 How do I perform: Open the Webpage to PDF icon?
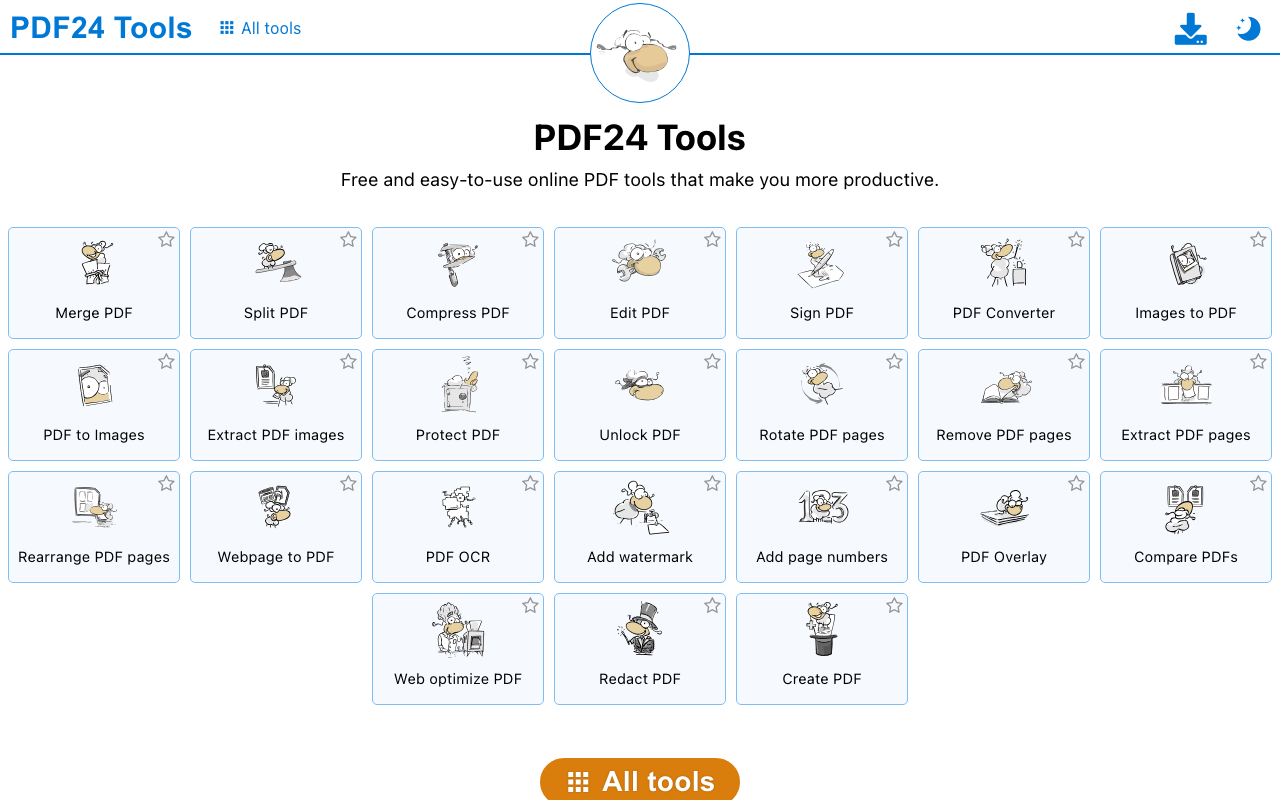(276, 507)
